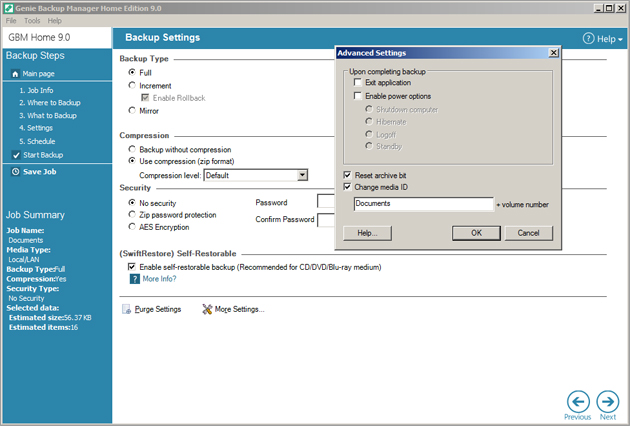Select the Mirror backup type
630x426 pixels.
(132, 111)
